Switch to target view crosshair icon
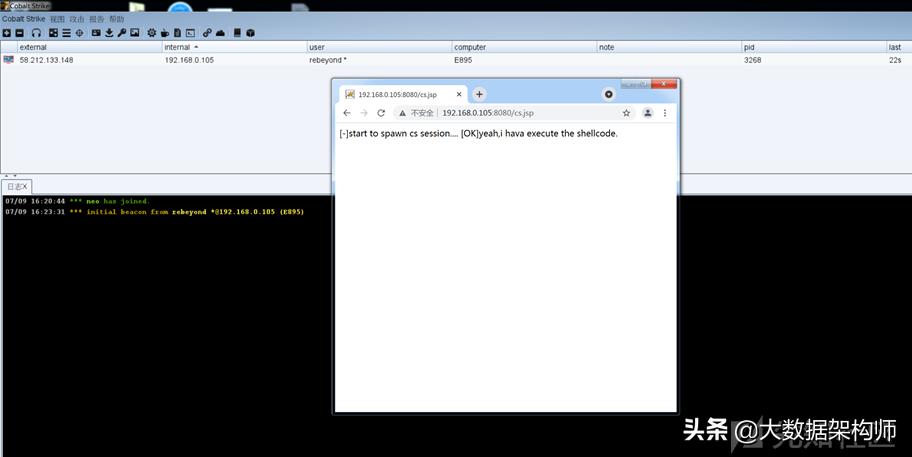The height and width of the screenshot is (457, 912). click(x=80, y=33)
